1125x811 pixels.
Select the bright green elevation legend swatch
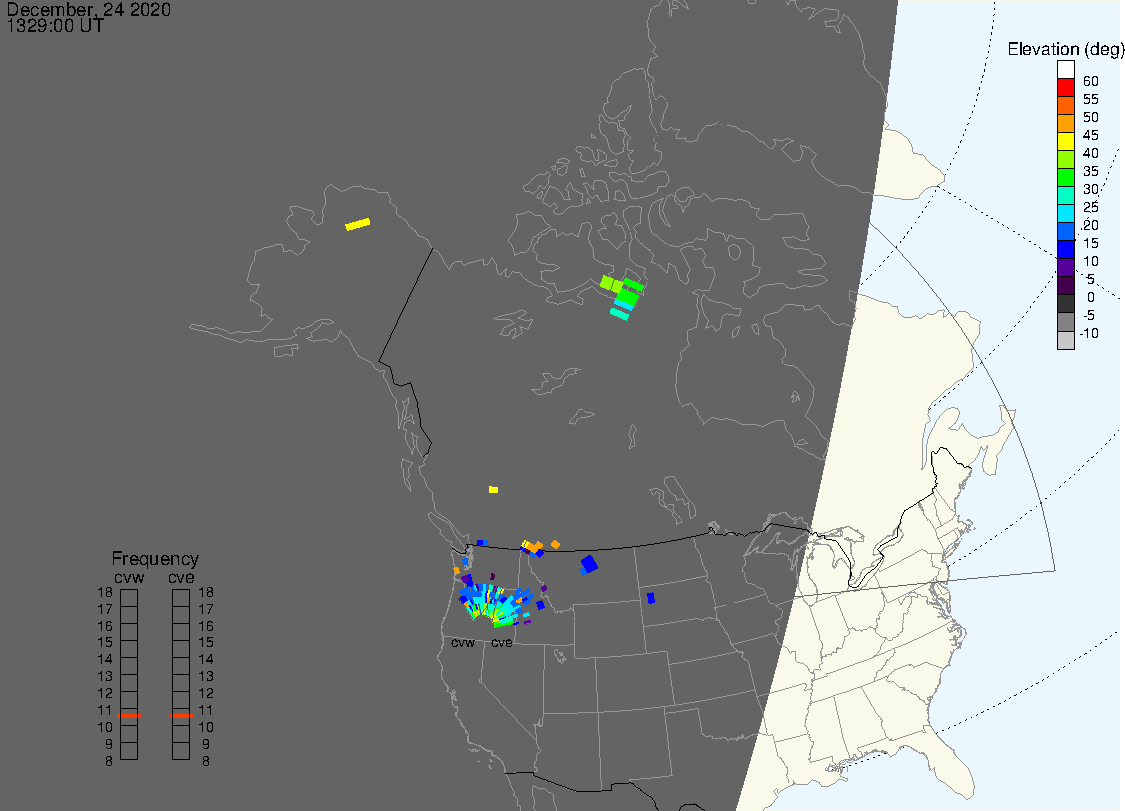(x=1065, y=177)
